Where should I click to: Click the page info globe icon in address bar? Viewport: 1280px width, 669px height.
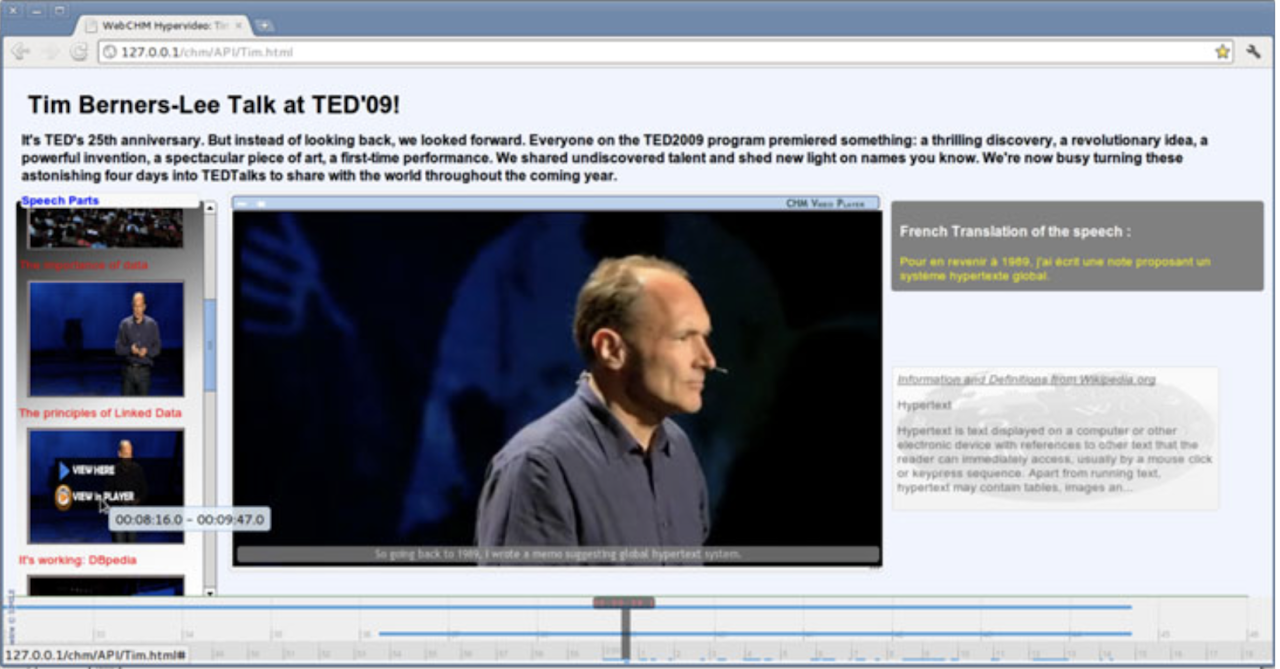click(x=109, y=52)
